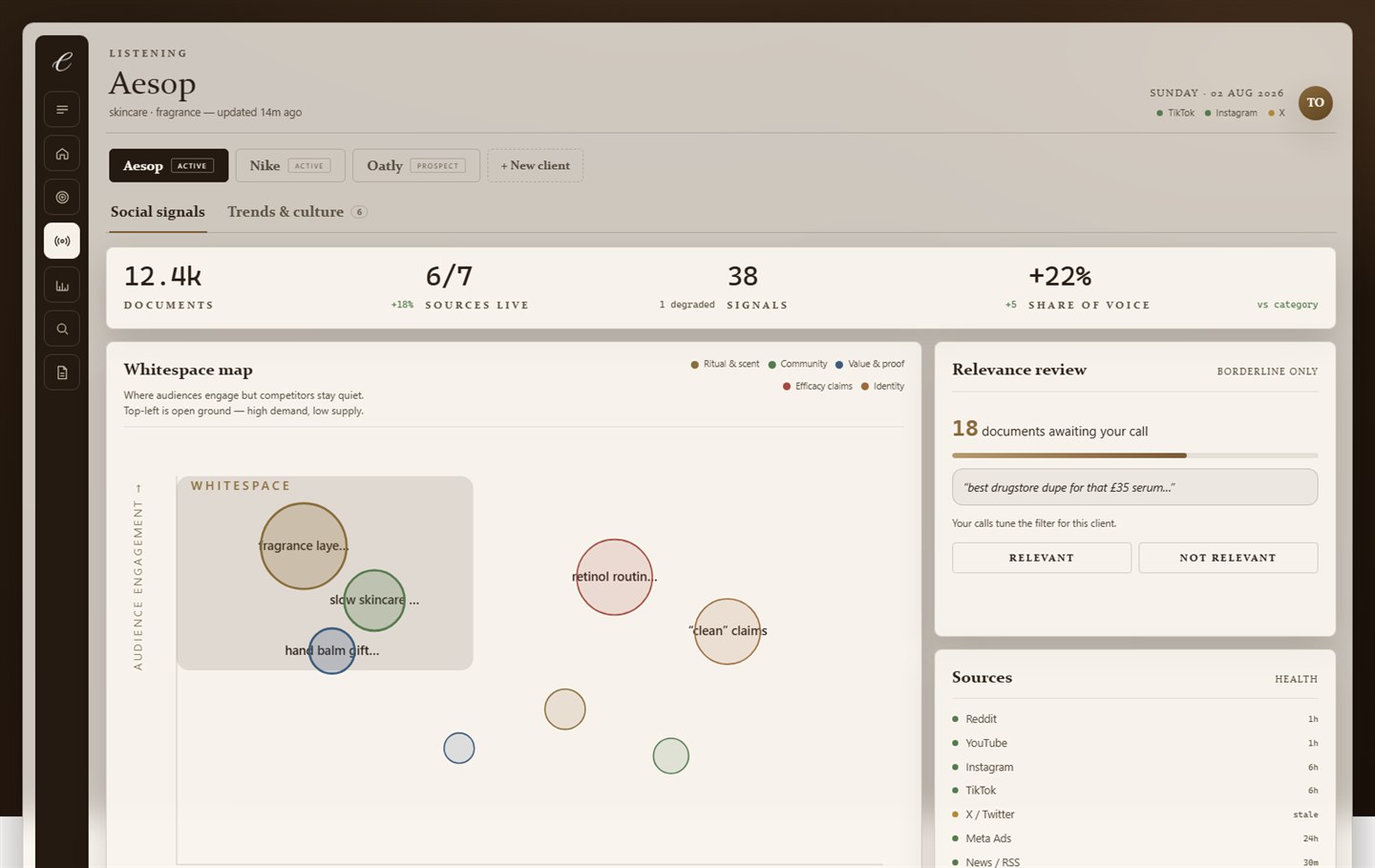Viewport: 1375px width, 868px height.
Task: Open the search magnifier in sidebar
Action: coord(62,328)
